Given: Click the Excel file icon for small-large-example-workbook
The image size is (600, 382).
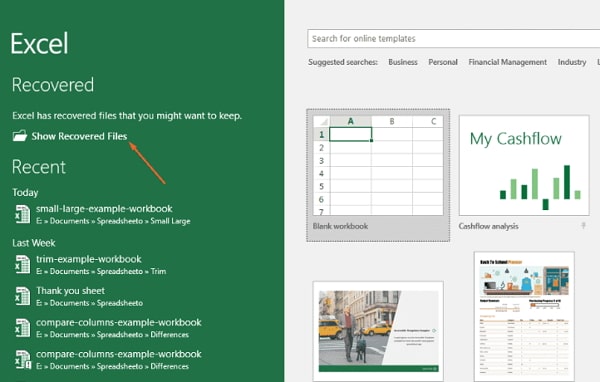Looking at the screenshot, I should pos(23,214).
